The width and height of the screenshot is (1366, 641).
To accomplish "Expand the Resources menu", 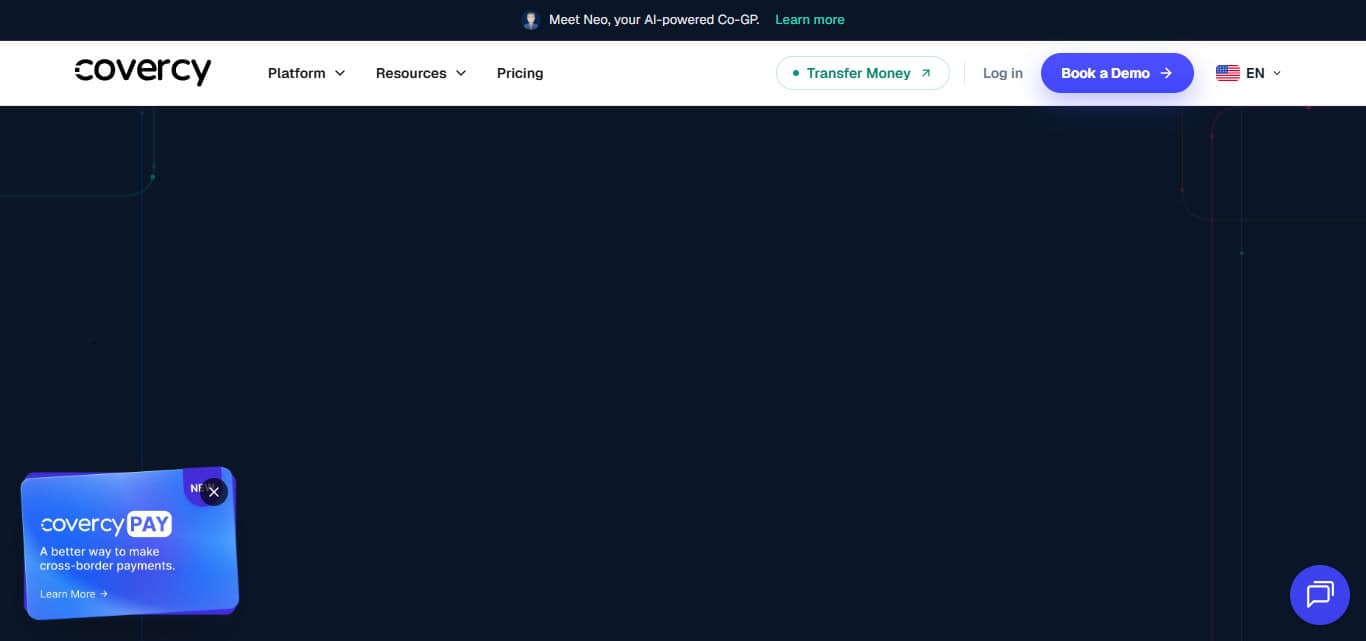I will tap(421, 73).
